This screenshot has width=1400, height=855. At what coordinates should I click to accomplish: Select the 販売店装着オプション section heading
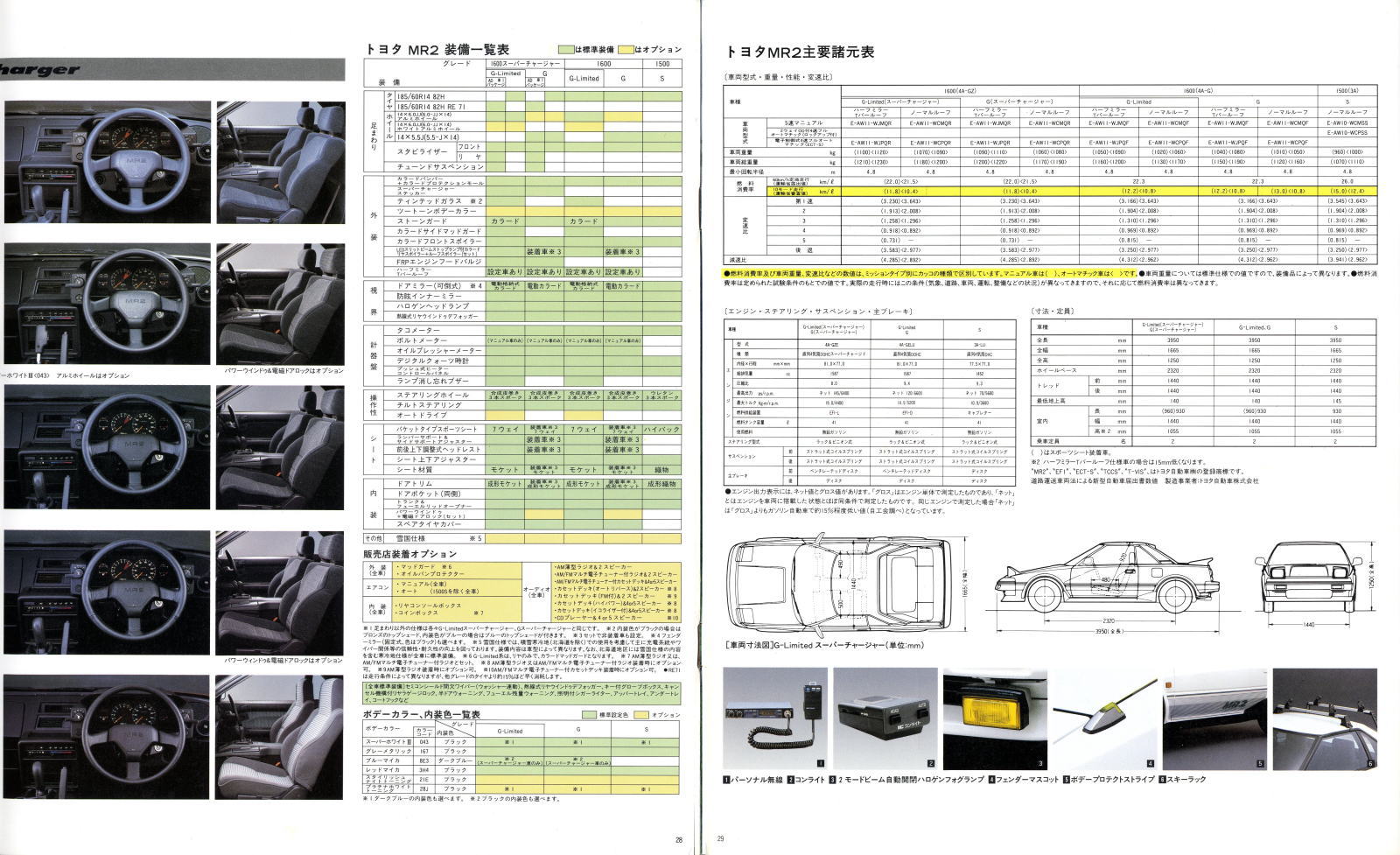(409, 554)
